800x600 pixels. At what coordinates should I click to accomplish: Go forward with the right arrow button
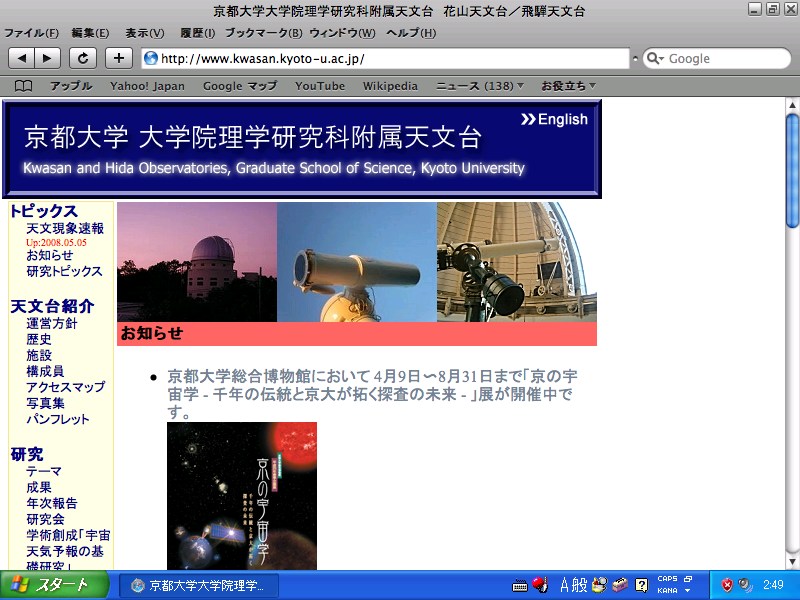point(47,58)
